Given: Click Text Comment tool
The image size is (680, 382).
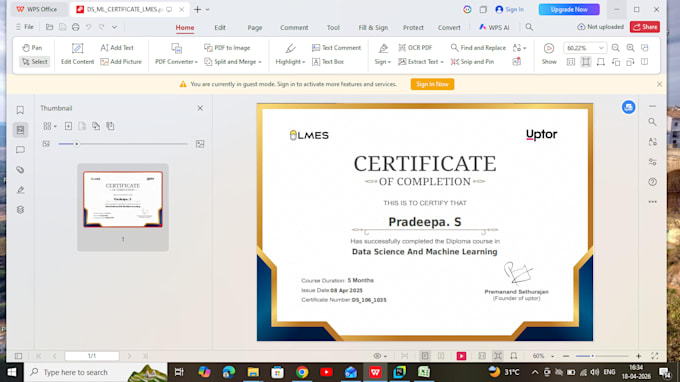Looking at the screenshot, I should pos(336,48).
